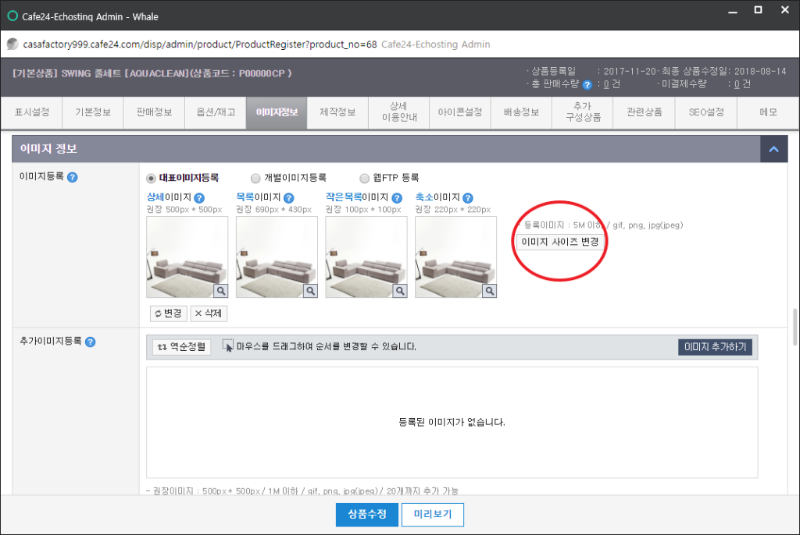Click the URL address bar text
This screenshot has height=535, width=800.
200,44
